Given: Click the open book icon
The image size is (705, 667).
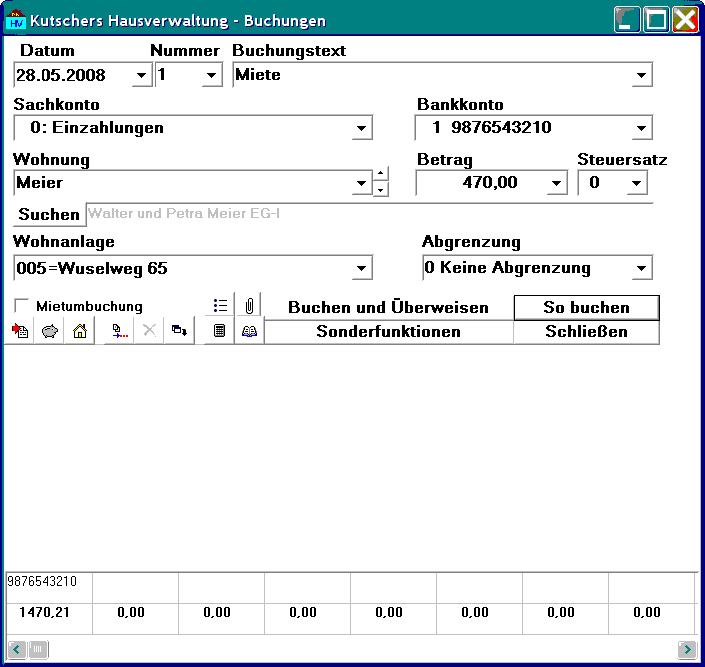Looking at the screenshot, I should coord(250,331).
